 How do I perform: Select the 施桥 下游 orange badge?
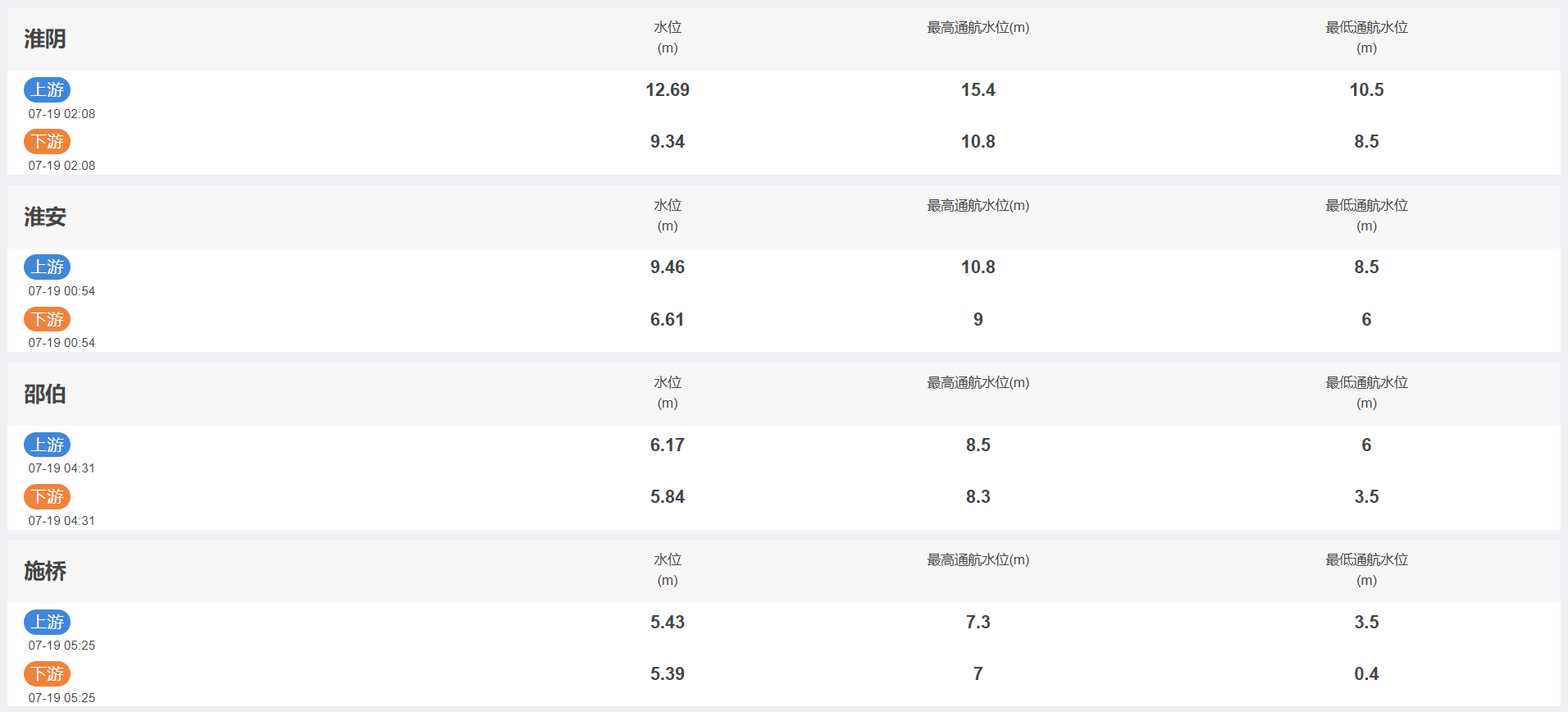pos(47,673)
